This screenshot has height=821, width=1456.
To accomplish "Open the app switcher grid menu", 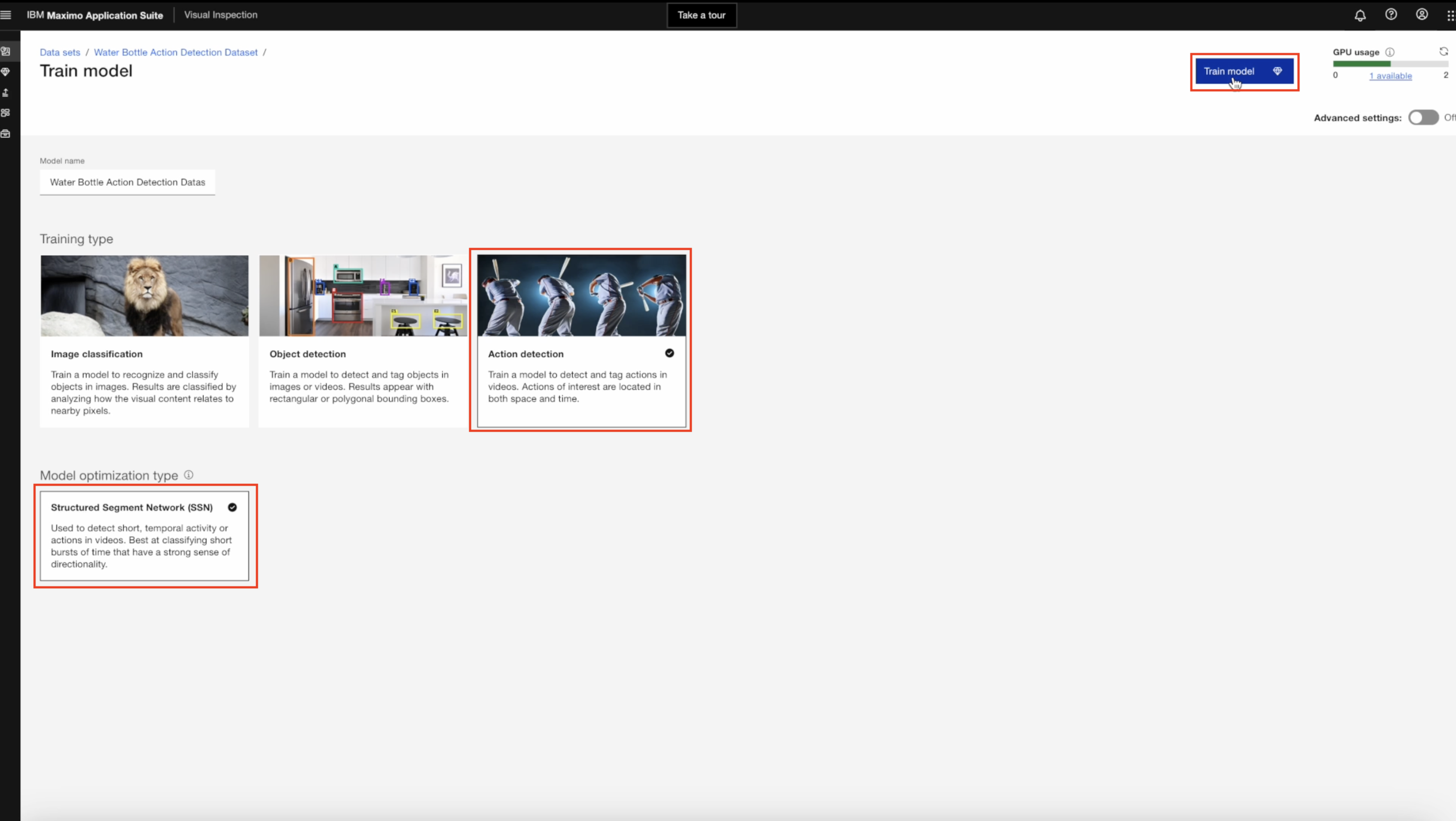I will (x=1451, y=15).
